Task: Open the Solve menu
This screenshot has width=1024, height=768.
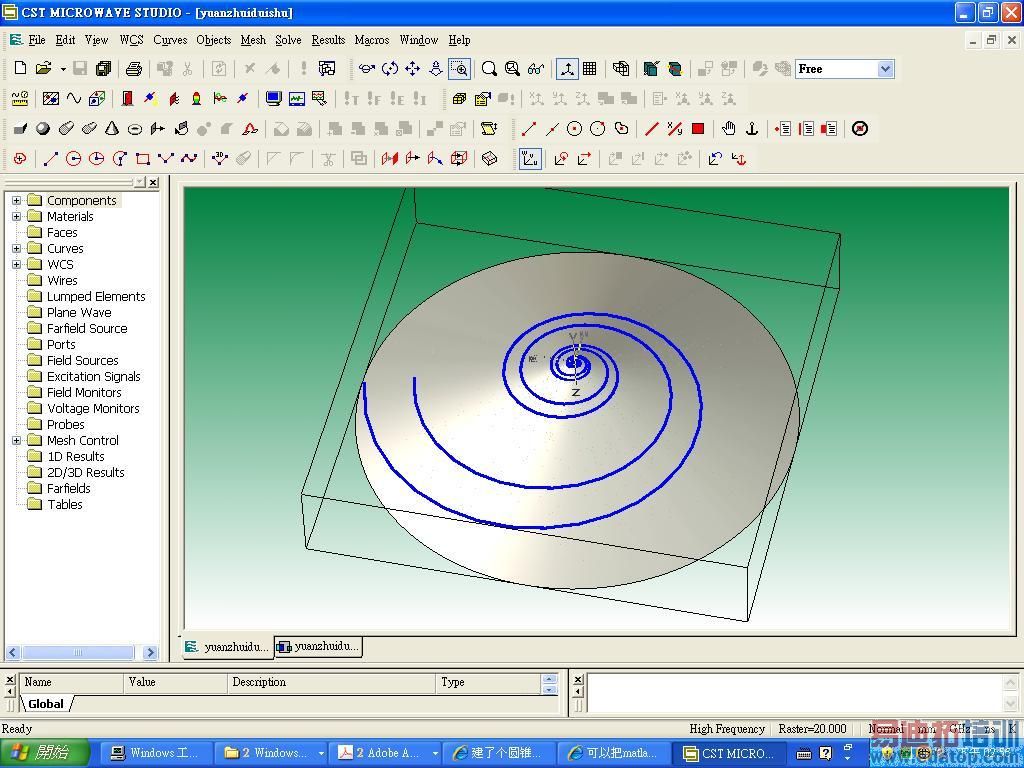Action: pyautogui.click(x=288, y=40)
